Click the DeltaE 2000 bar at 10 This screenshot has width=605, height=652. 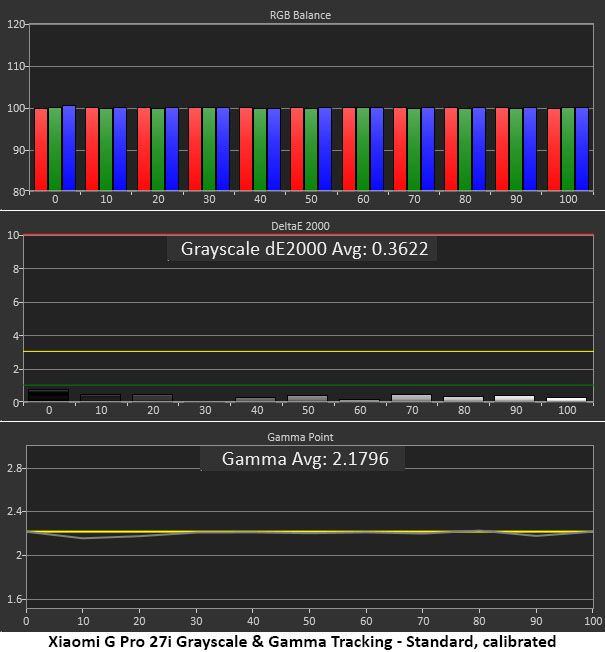[x=101, y=398]
